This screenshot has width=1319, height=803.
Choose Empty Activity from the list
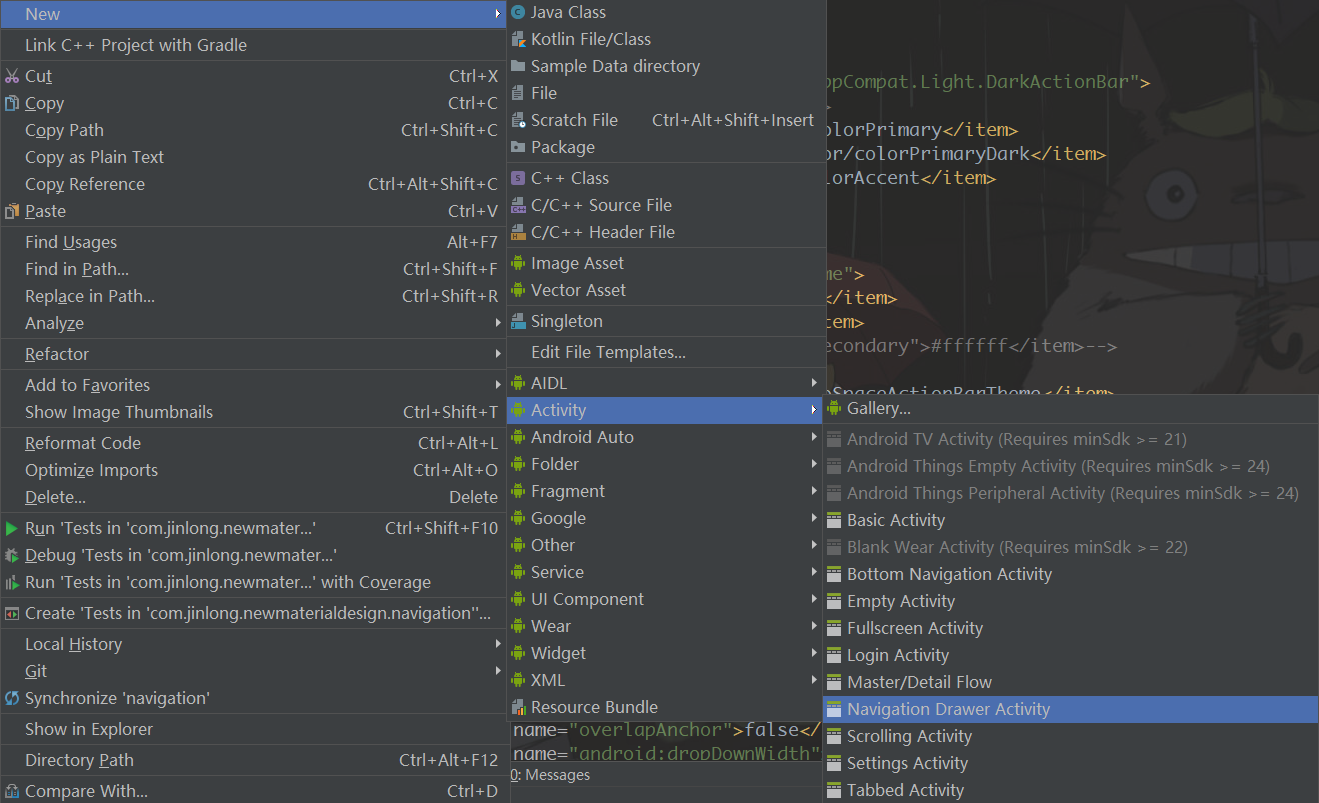(1070, 601)
